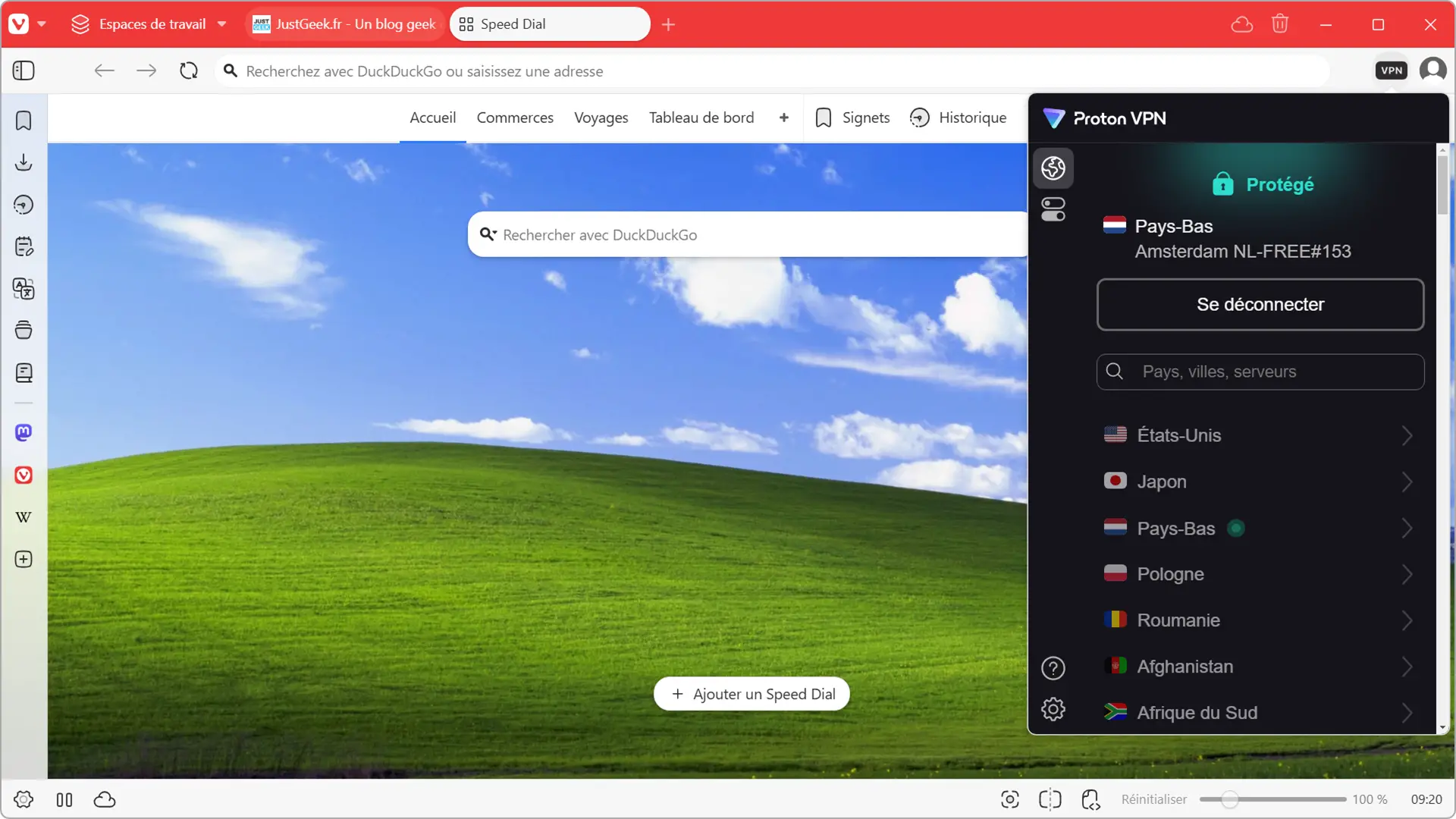Open the Wikipedia web panel
Viewport: 1456px width, 819px height.
tap(24, 517)
